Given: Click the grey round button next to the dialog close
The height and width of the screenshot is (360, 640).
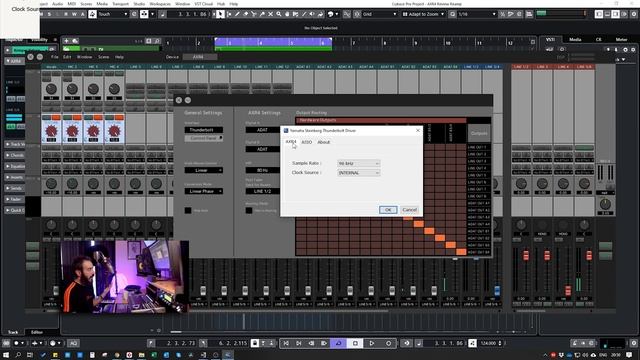Looking at the screenshot, I should [x=188, y=100].
